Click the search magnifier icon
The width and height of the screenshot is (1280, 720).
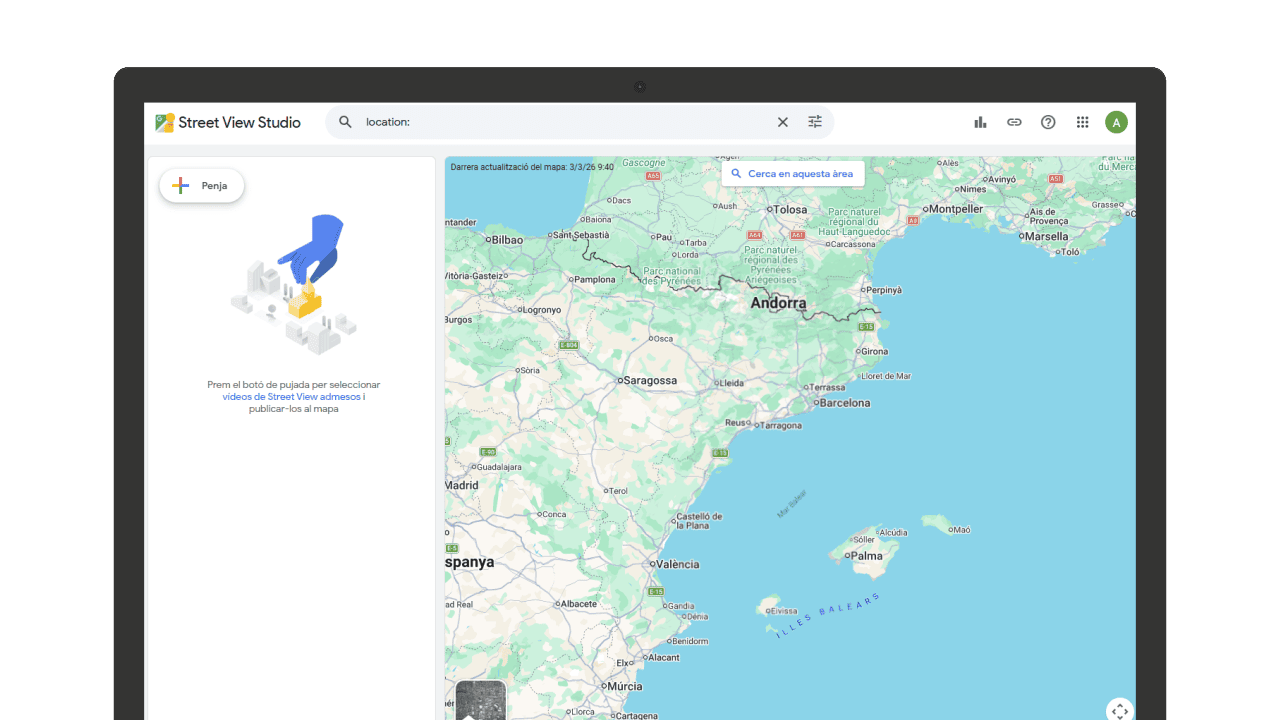tap(345, 122)
